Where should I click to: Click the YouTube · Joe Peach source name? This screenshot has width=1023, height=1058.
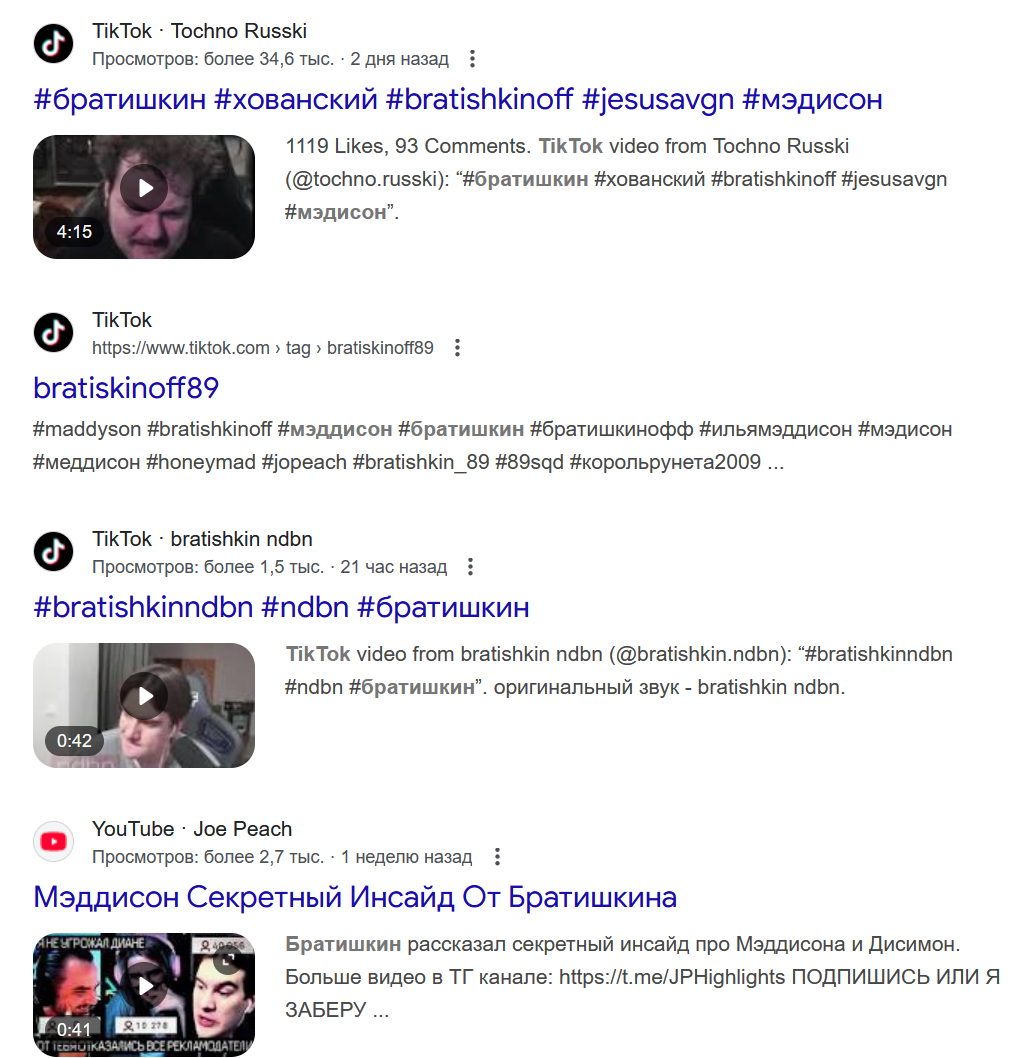[x=192, y=829]
